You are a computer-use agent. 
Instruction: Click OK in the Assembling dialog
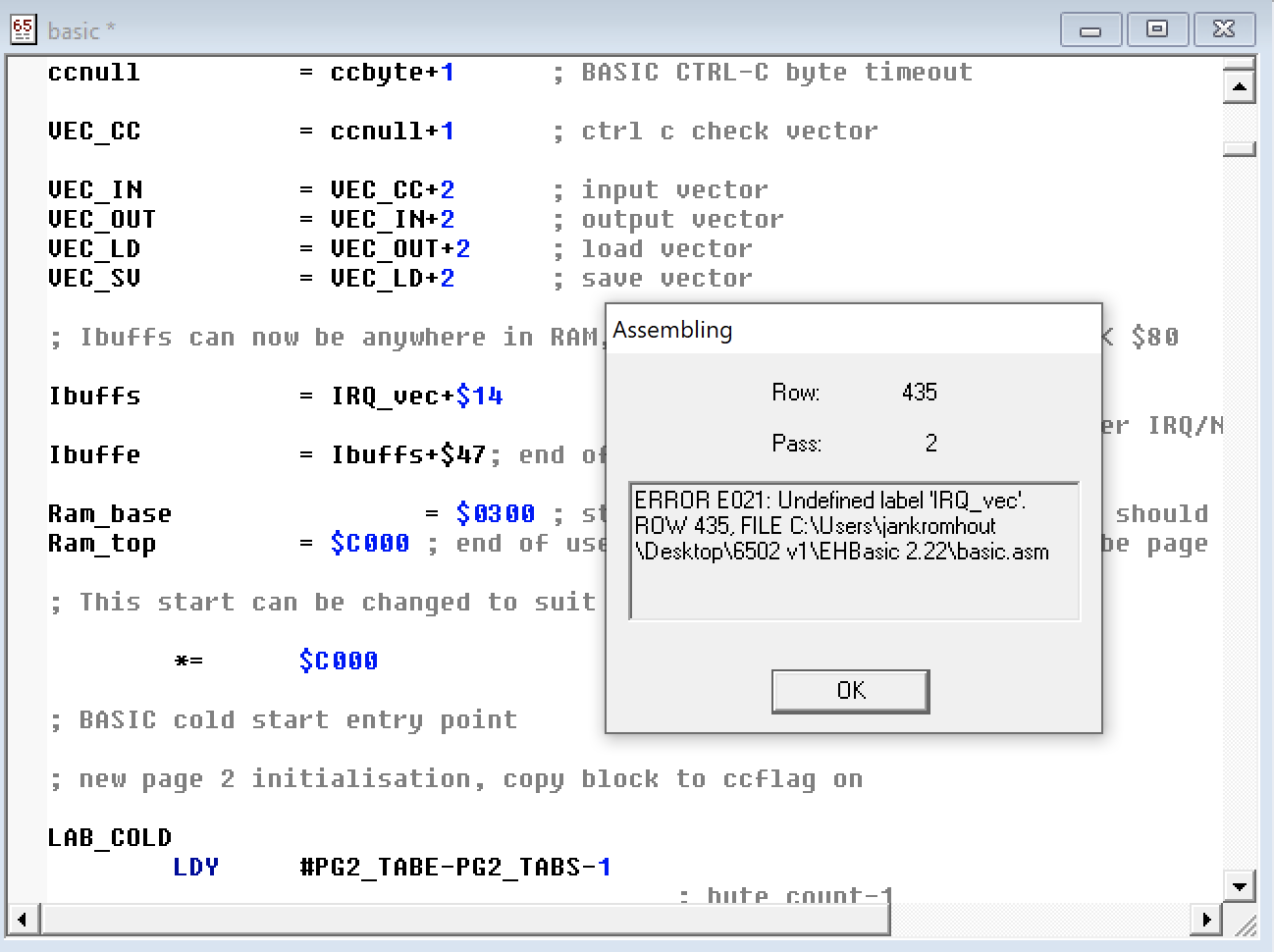click(x=850, y=691)
